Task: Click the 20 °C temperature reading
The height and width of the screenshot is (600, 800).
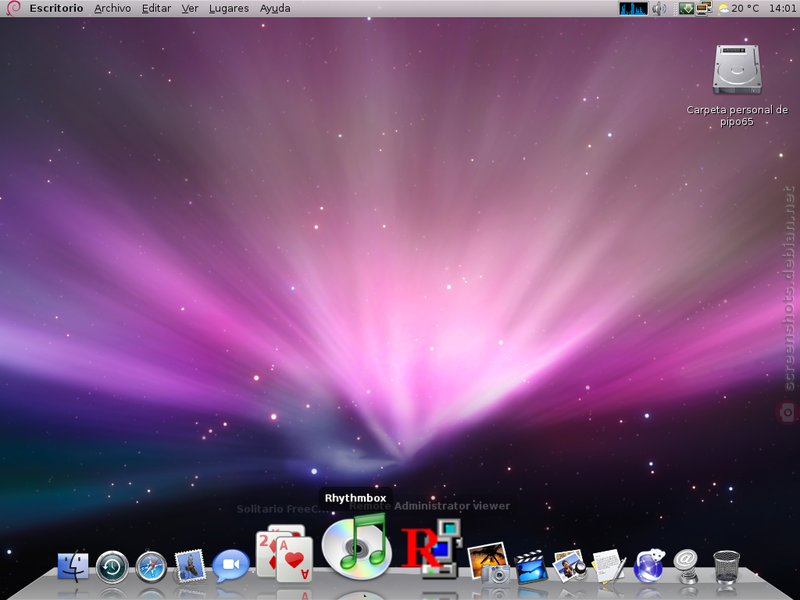Action: (x=745, y=8)
